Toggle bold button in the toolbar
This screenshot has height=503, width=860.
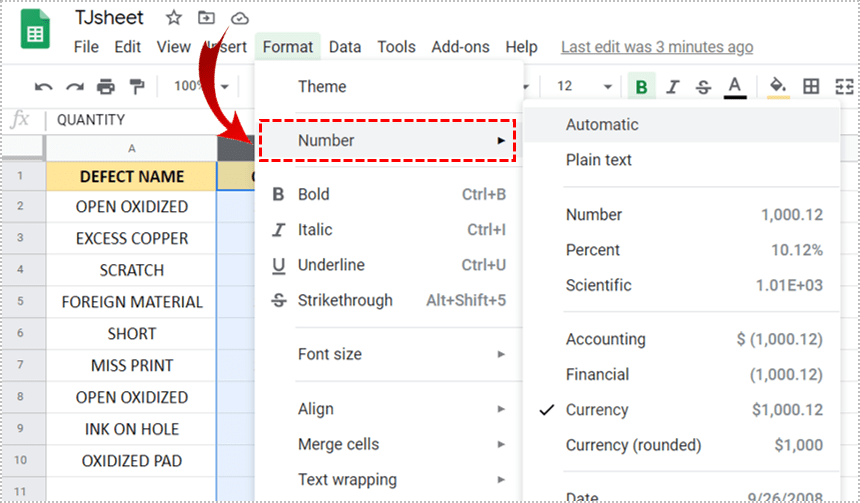(641, 87)
